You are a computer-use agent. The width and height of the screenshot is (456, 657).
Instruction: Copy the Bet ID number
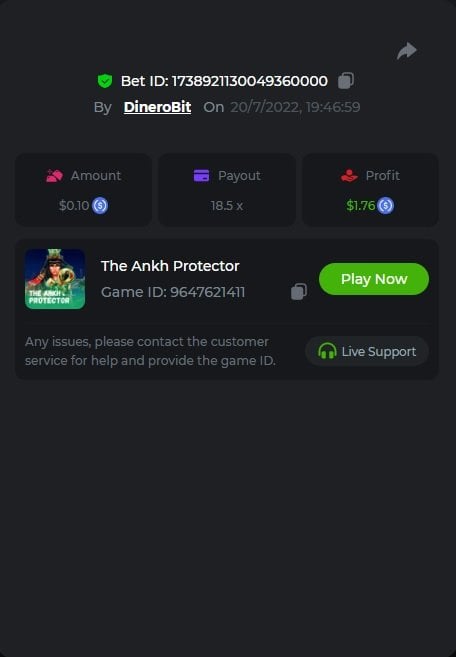pos(346,80)
